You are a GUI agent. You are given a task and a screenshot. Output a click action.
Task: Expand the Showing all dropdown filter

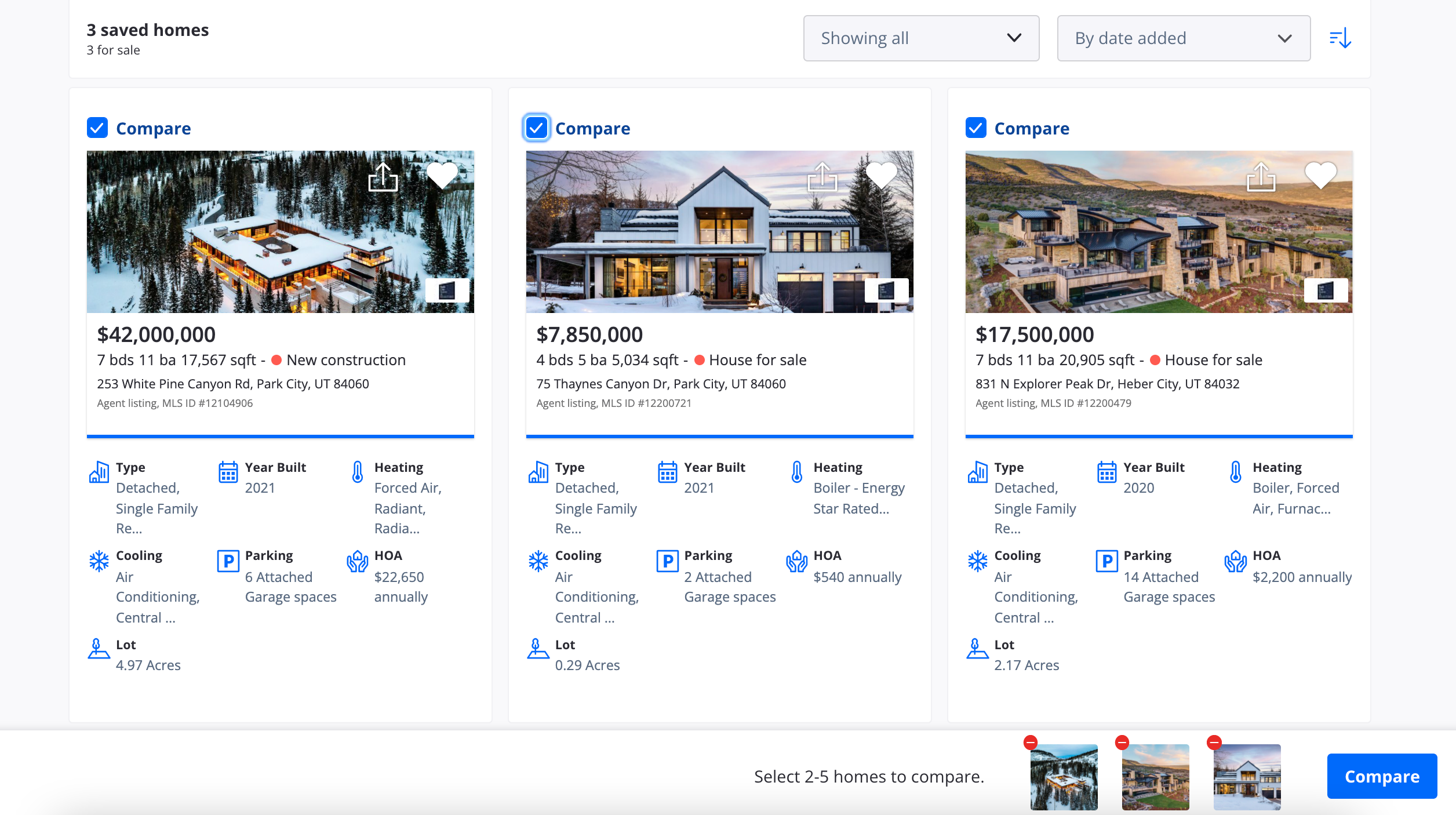pos(920,38)
